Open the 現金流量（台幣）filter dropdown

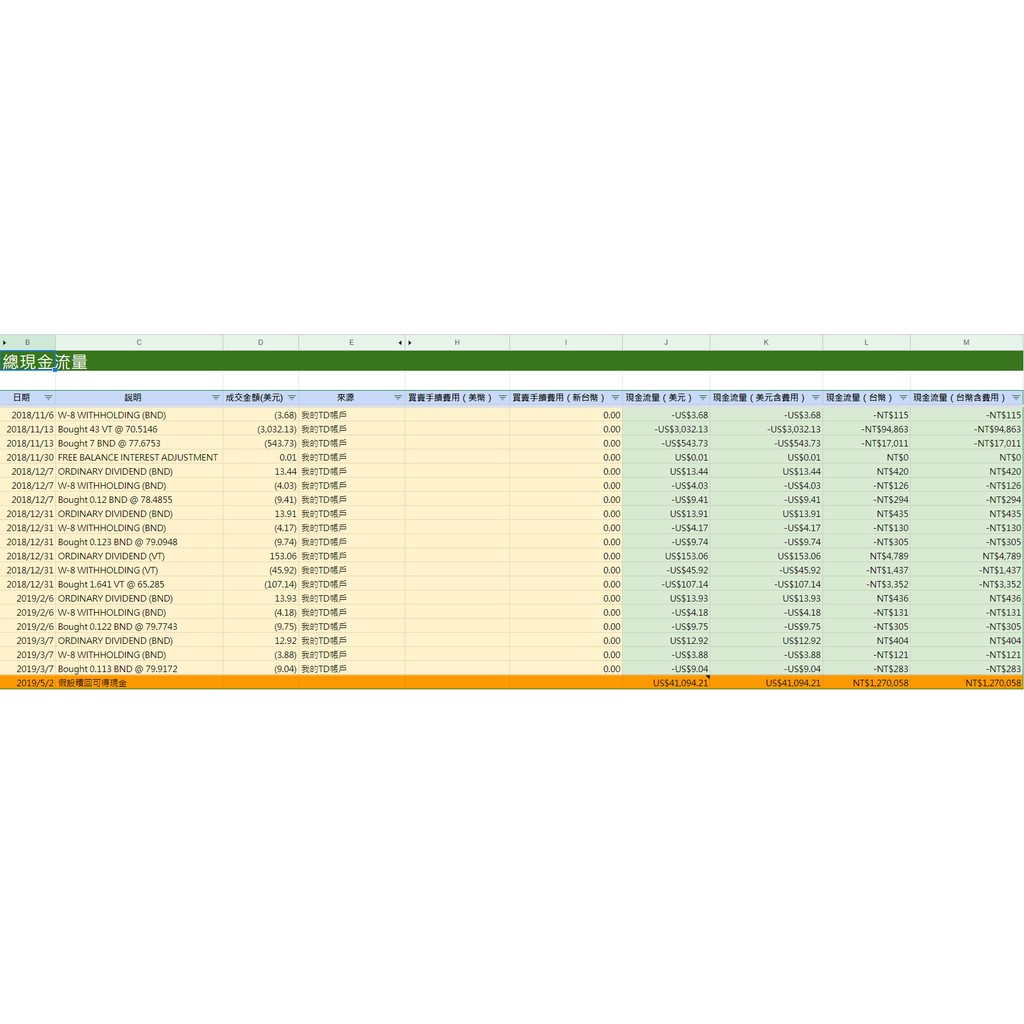902,398
